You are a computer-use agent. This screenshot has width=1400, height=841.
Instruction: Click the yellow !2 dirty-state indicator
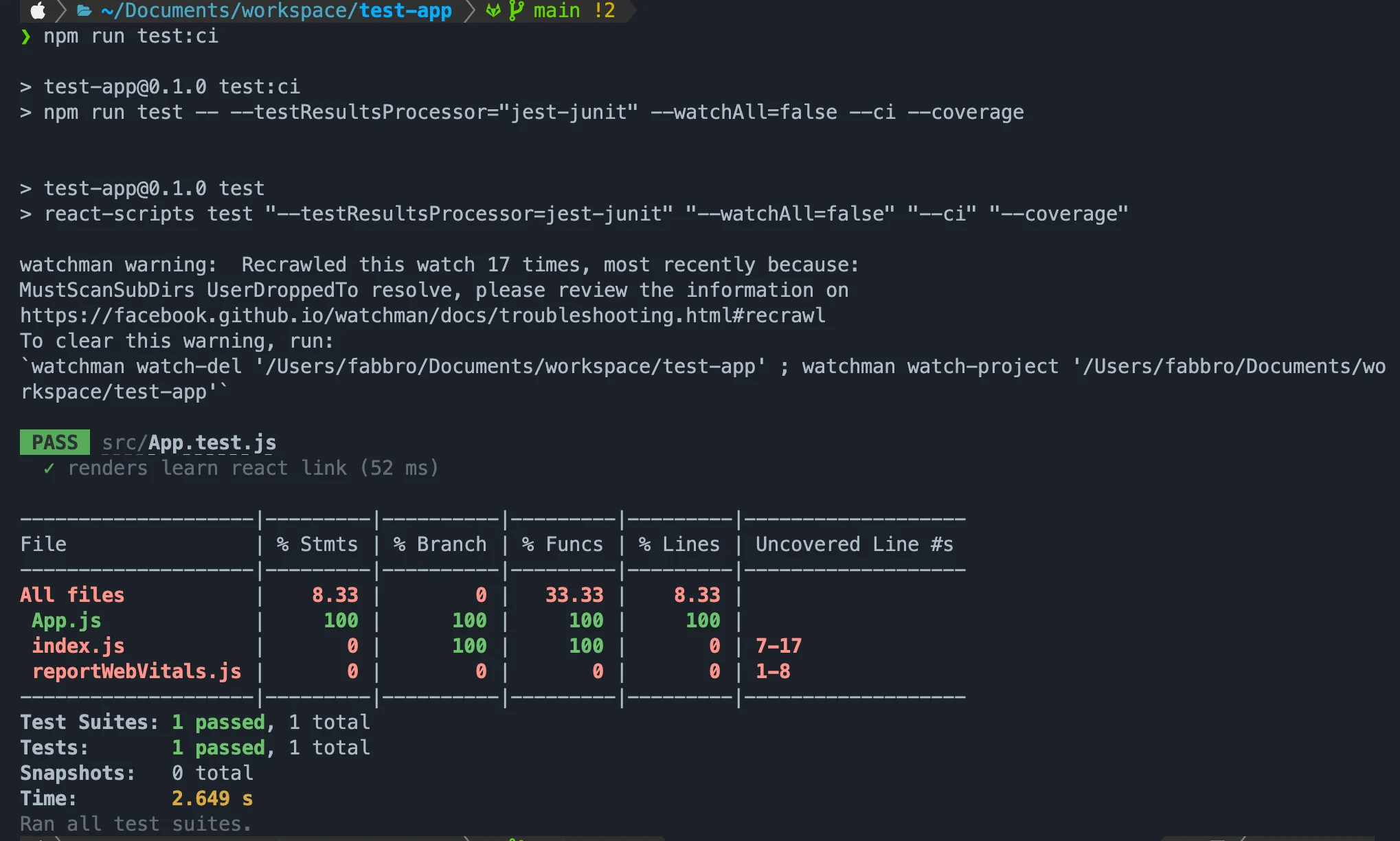602,10
